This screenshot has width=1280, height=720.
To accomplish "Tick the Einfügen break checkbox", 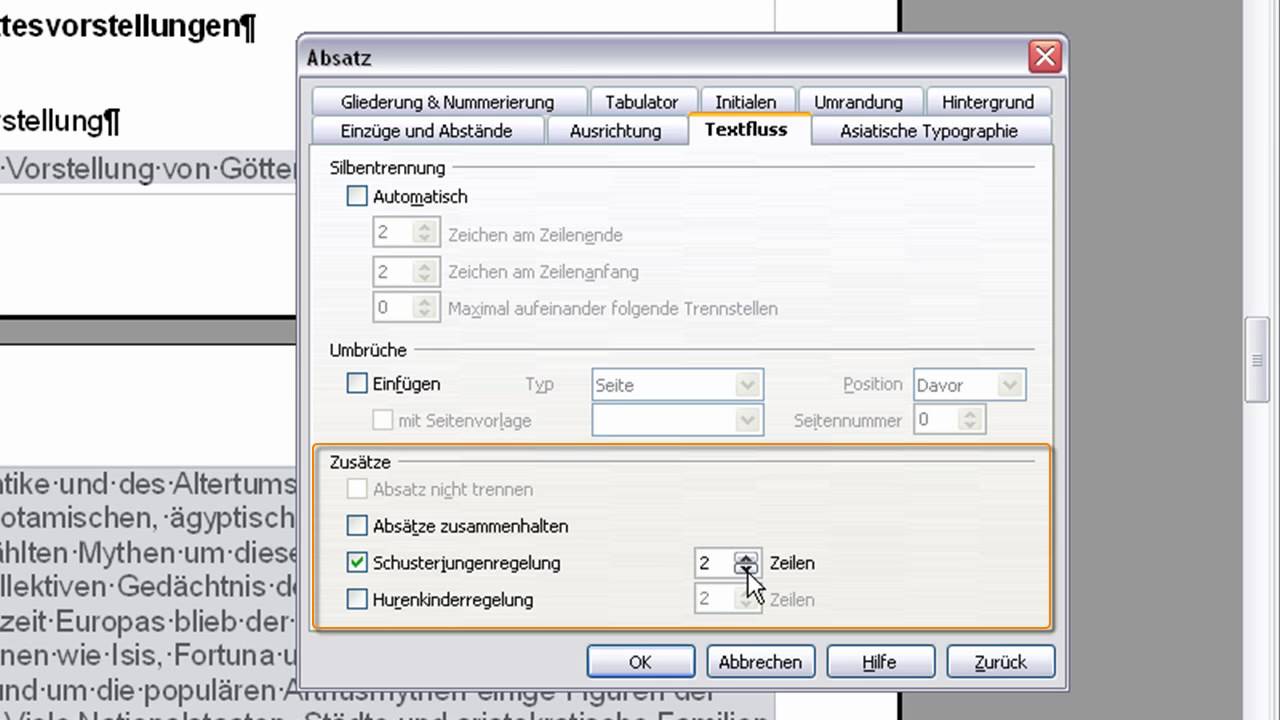I will pos(357,383).
